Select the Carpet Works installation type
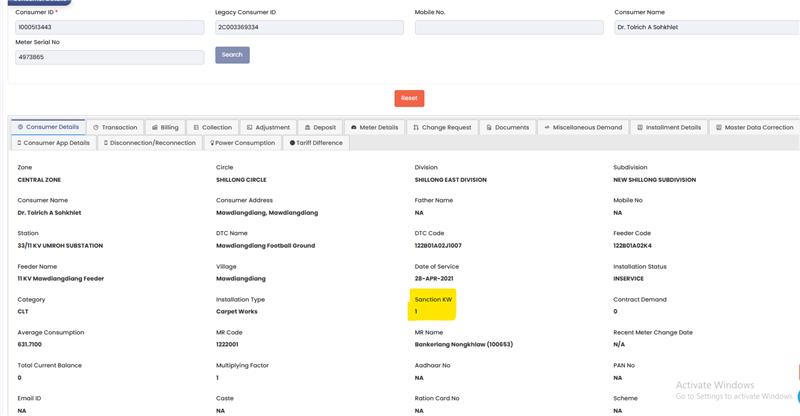800x416 pixels. coord(237,311)
